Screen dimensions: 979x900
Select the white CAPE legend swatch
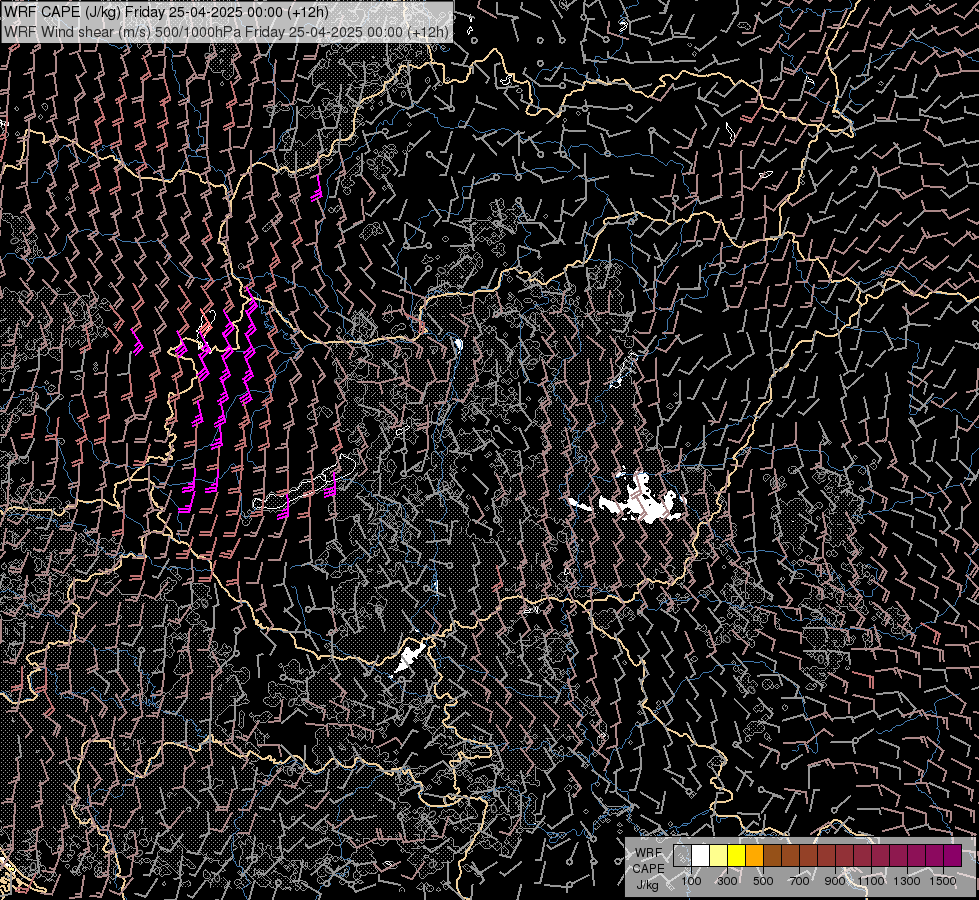(x=701, y=856)
